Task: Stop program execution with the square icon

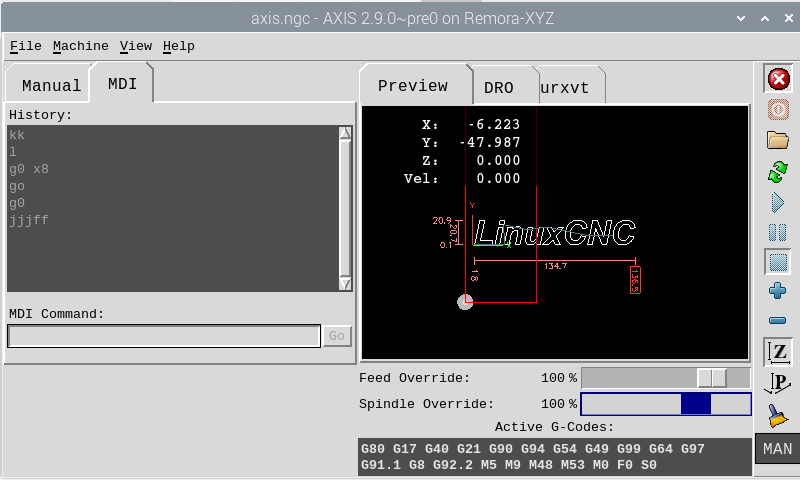Action: 778,262
